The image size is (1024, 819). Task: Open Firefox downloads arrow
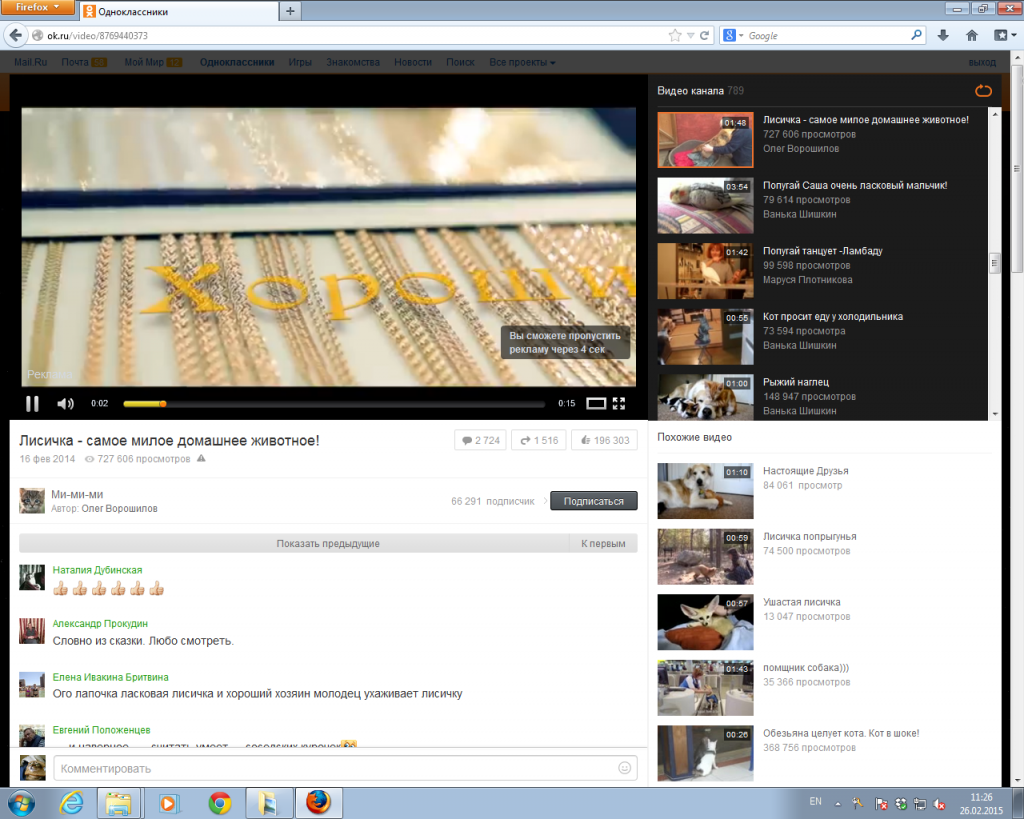[943, 35]
